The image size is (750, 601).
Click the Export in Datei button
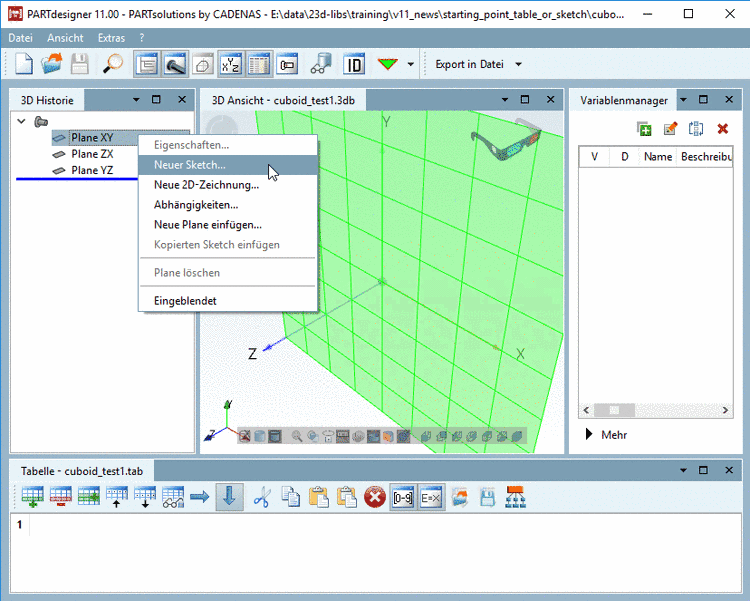(x=469, y=64)
